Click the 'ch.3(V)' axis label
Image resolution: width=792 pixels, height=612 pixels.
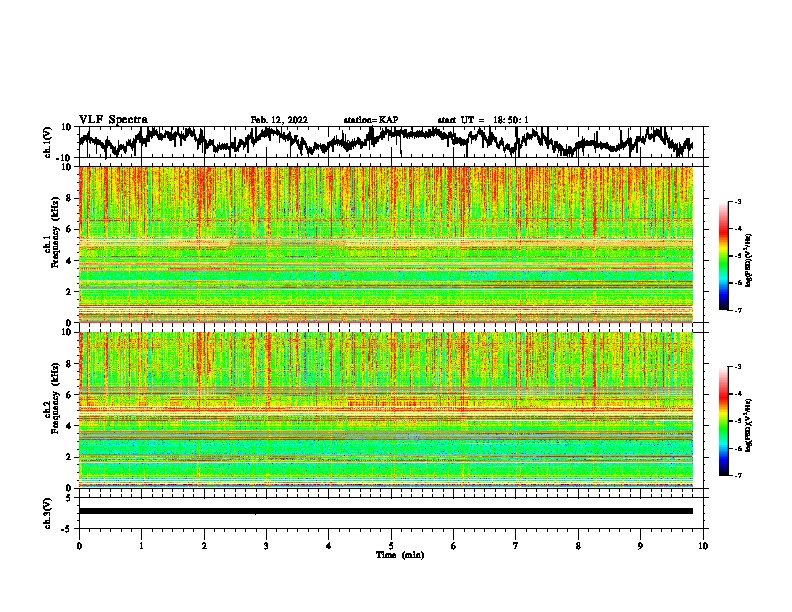point(48,513)
